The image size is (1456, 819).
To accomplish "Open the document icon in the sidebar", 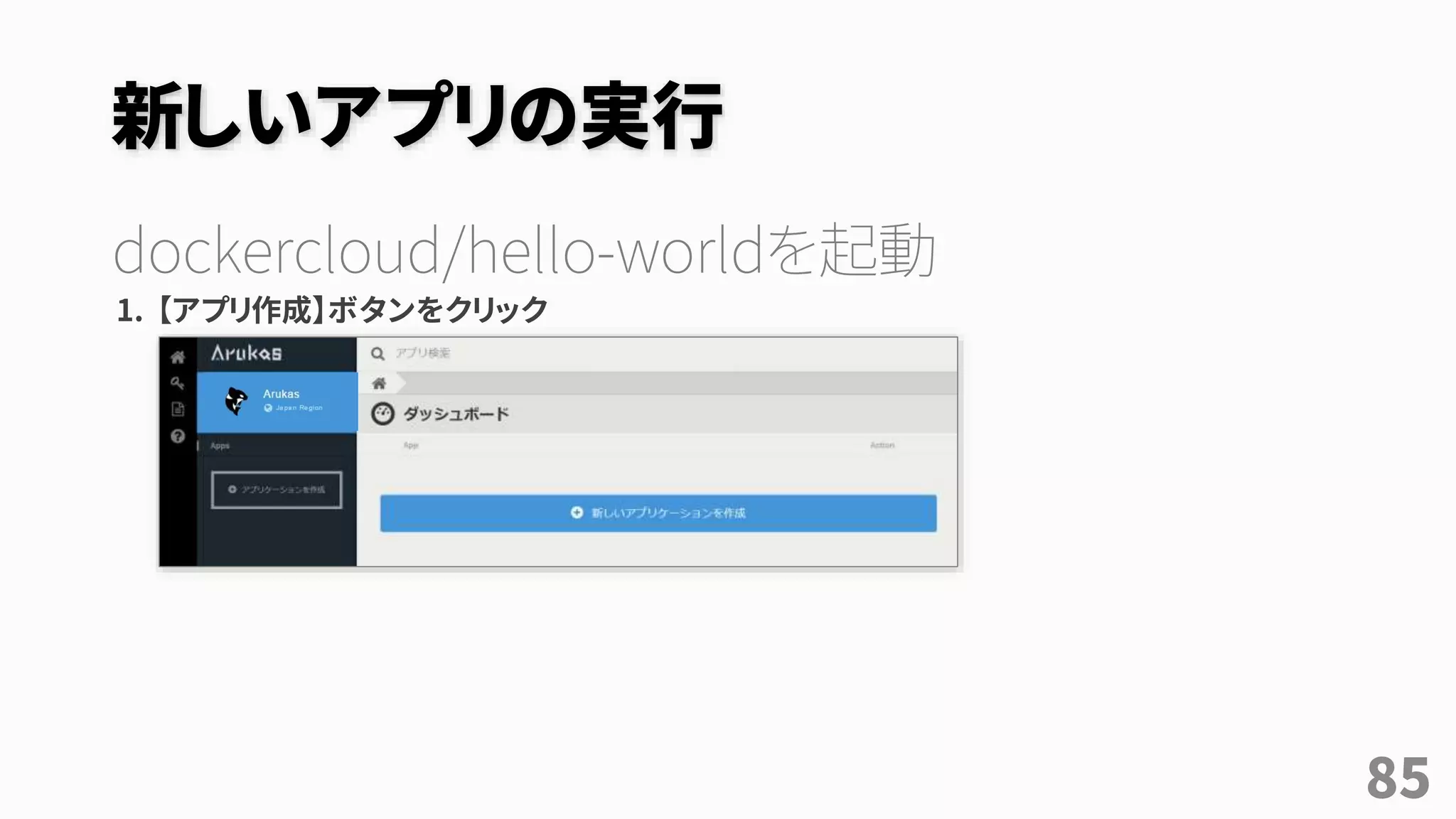I will 178,409.
